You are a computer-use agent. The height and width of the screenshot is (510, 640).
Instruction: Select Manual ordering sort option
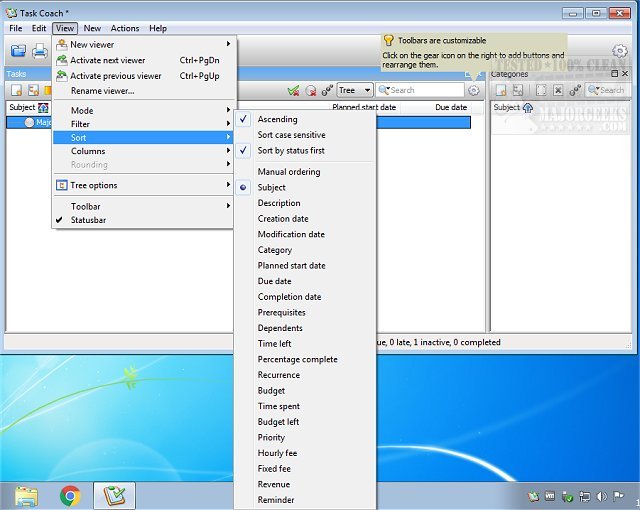tap(305, 172)
